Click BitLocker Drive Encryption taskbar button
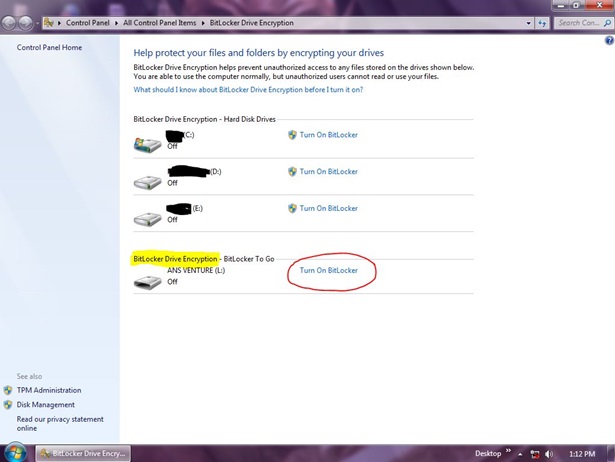The height and width of the screenshot is (462, 615). pos(84,453)
